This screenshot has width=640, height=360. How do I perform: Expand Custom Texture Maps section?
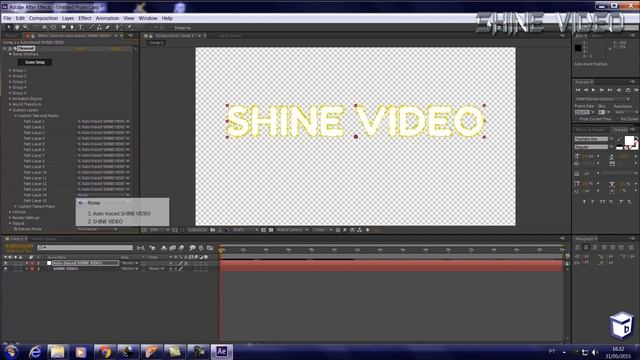pos(16,207)
